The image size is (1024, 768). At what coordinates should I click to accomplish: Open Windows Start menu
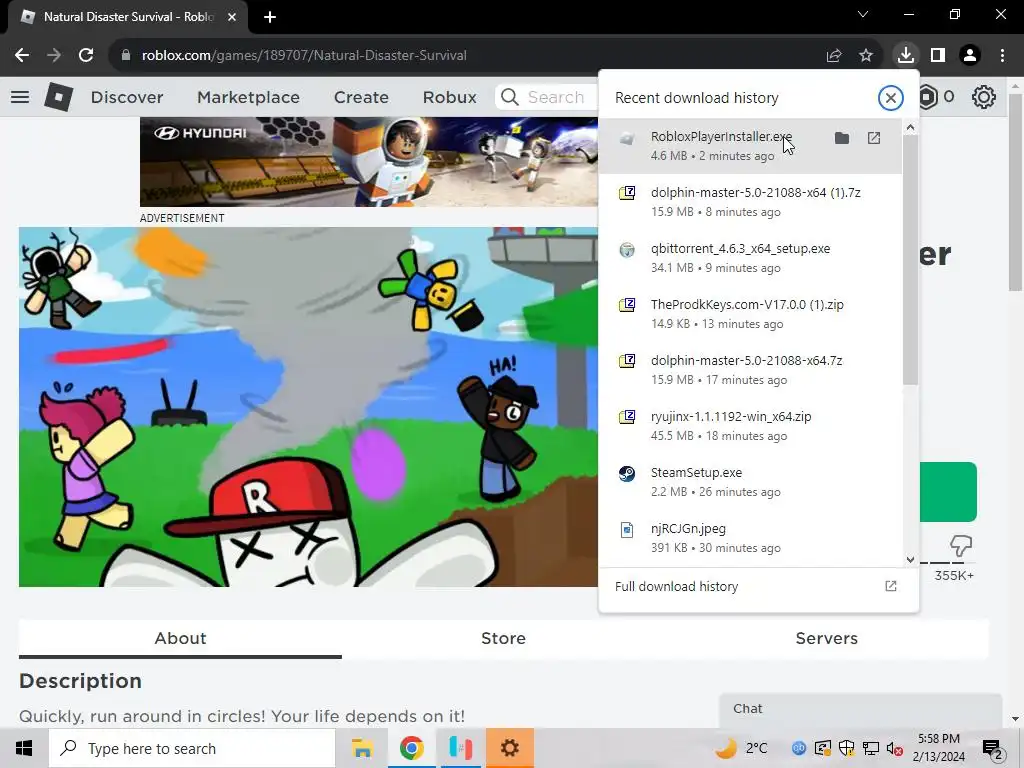point(24,748)
